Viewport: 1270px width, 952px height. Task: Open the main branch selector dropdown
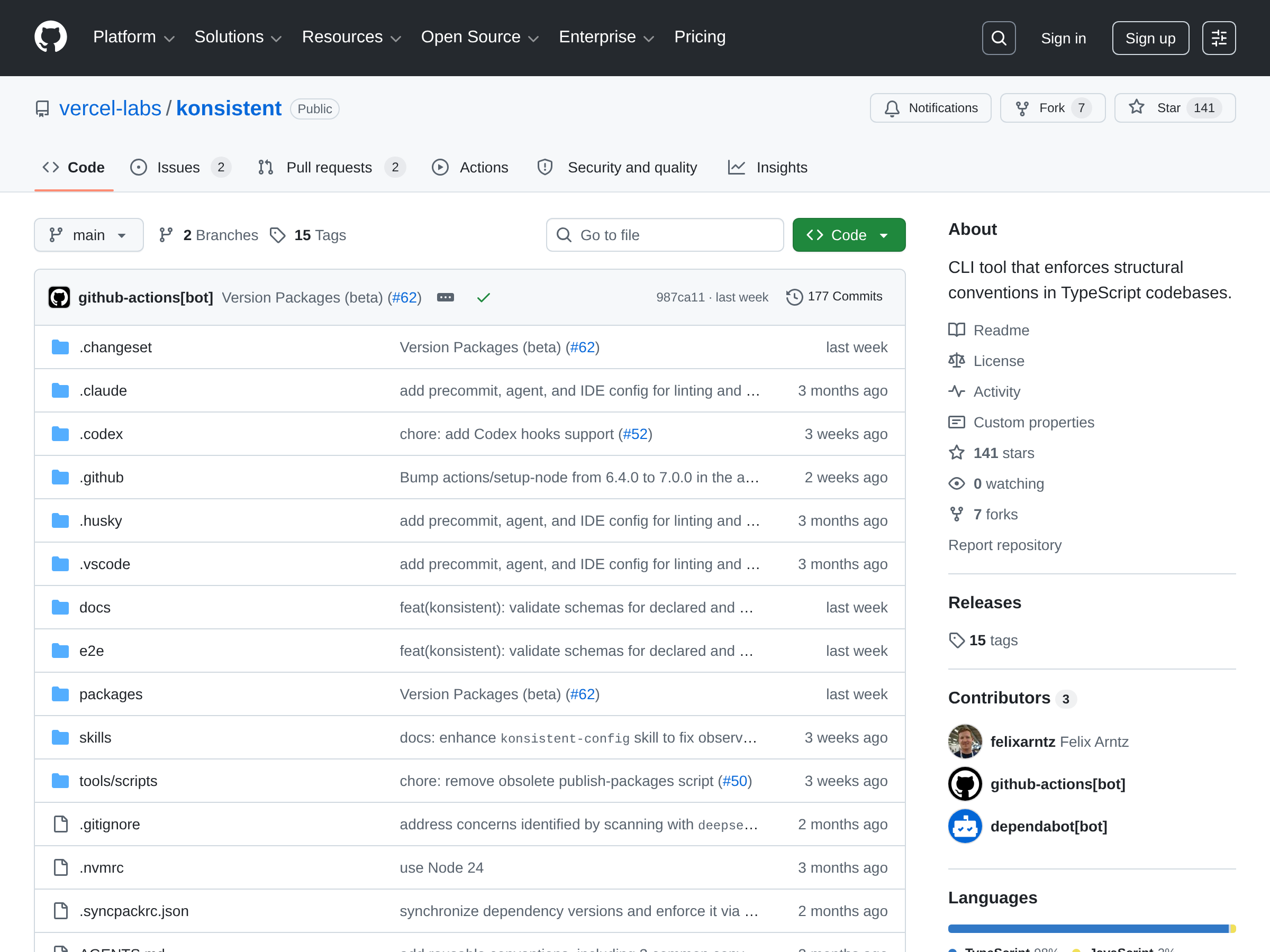89,235
